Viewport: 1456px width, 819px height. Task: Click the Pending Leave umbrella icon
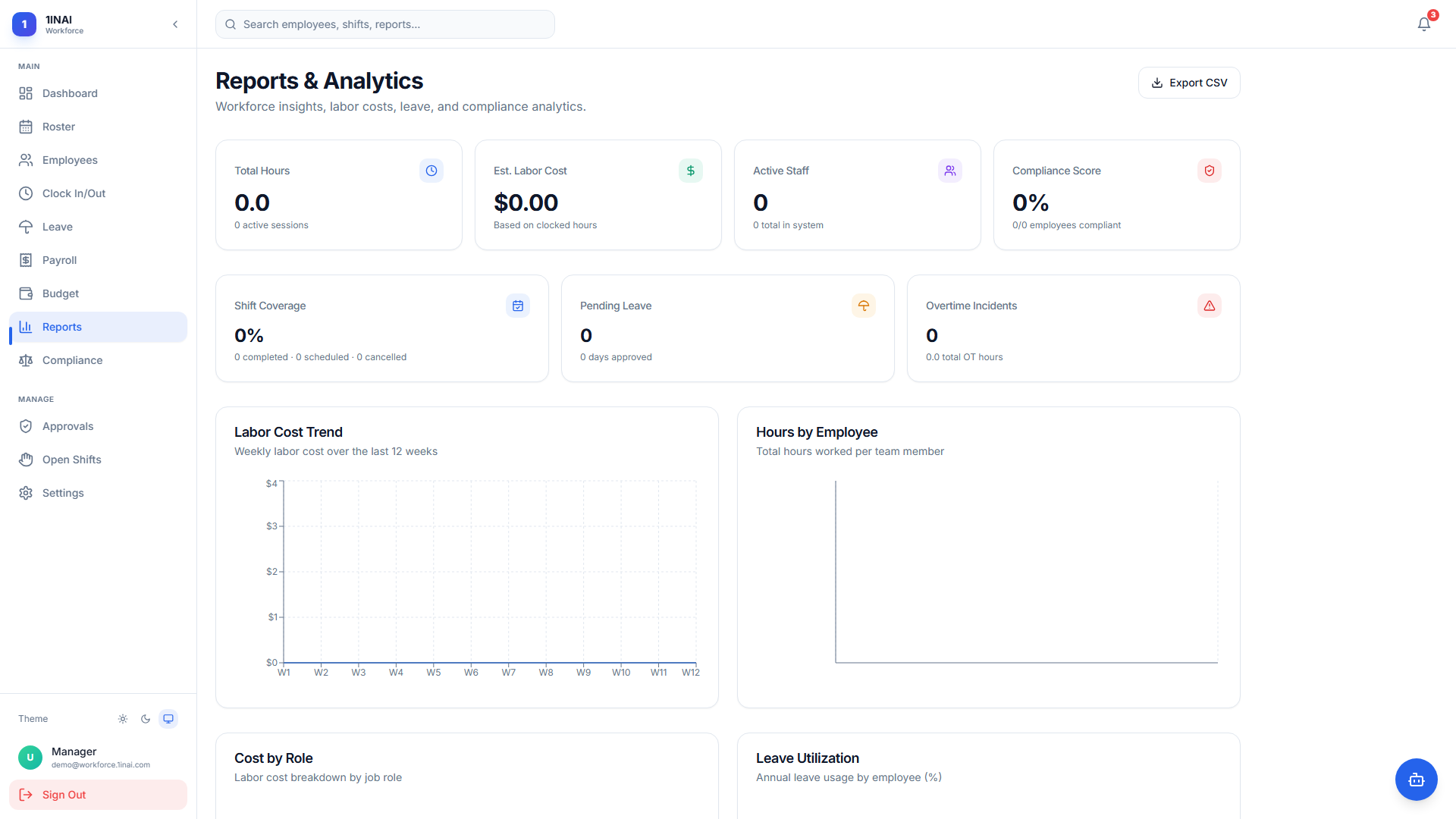click(864, 306)
